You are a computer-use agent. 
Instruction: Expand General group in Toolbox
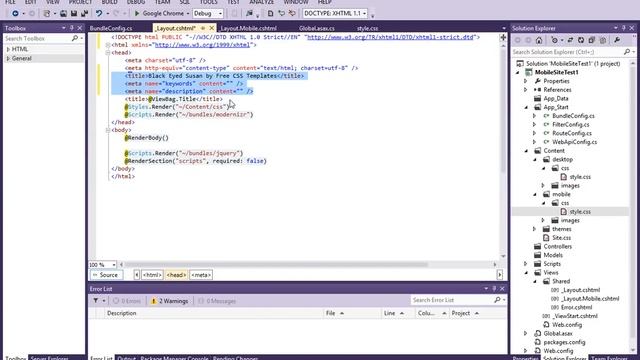[8, 59]
